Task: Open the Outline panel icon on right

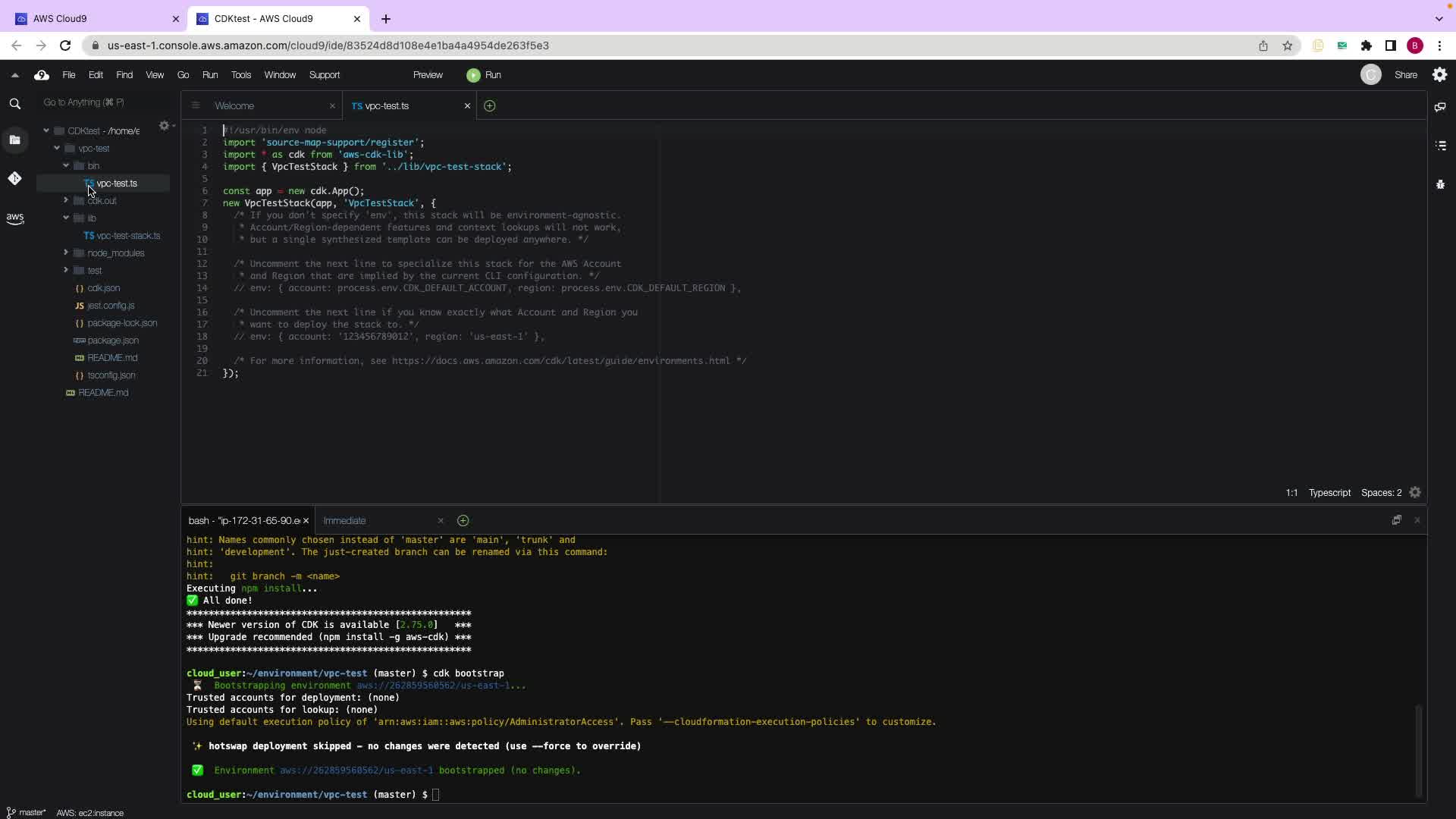Action: pos(1440,146)
